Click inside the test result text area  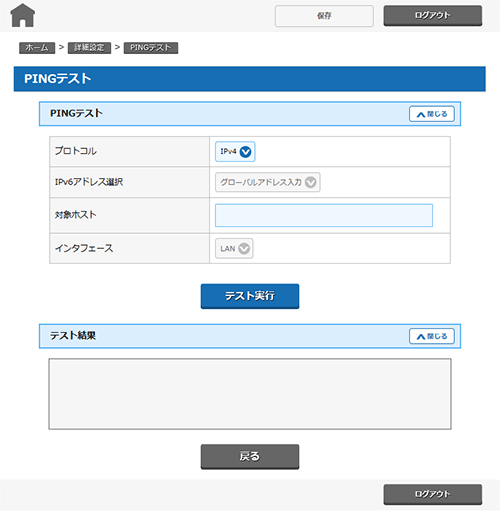pyautogui.click(x=250, y=394)
